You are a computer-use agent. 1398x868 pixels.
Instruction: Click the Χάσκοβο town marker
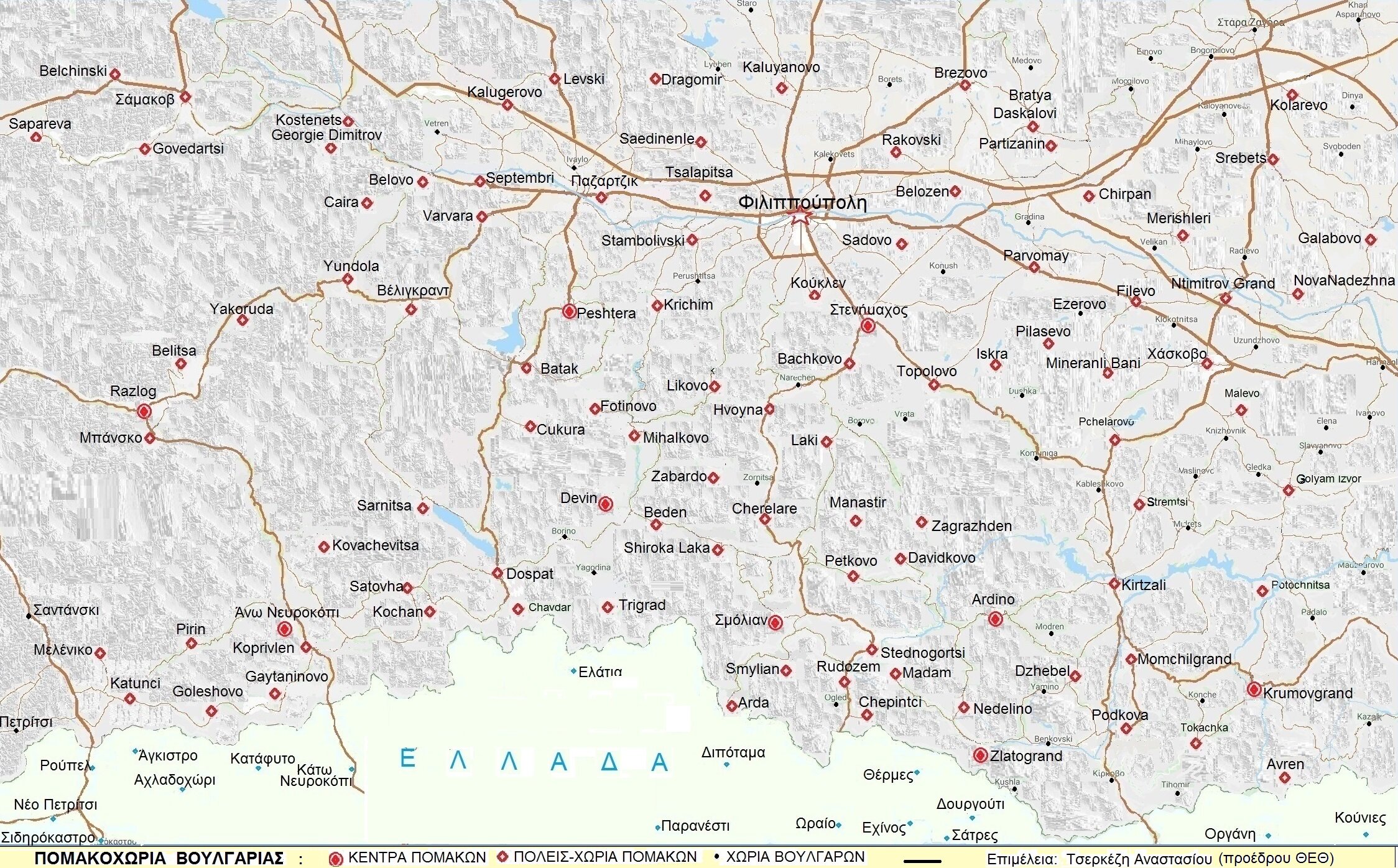pyautogui.click(x=1207, y=364)
